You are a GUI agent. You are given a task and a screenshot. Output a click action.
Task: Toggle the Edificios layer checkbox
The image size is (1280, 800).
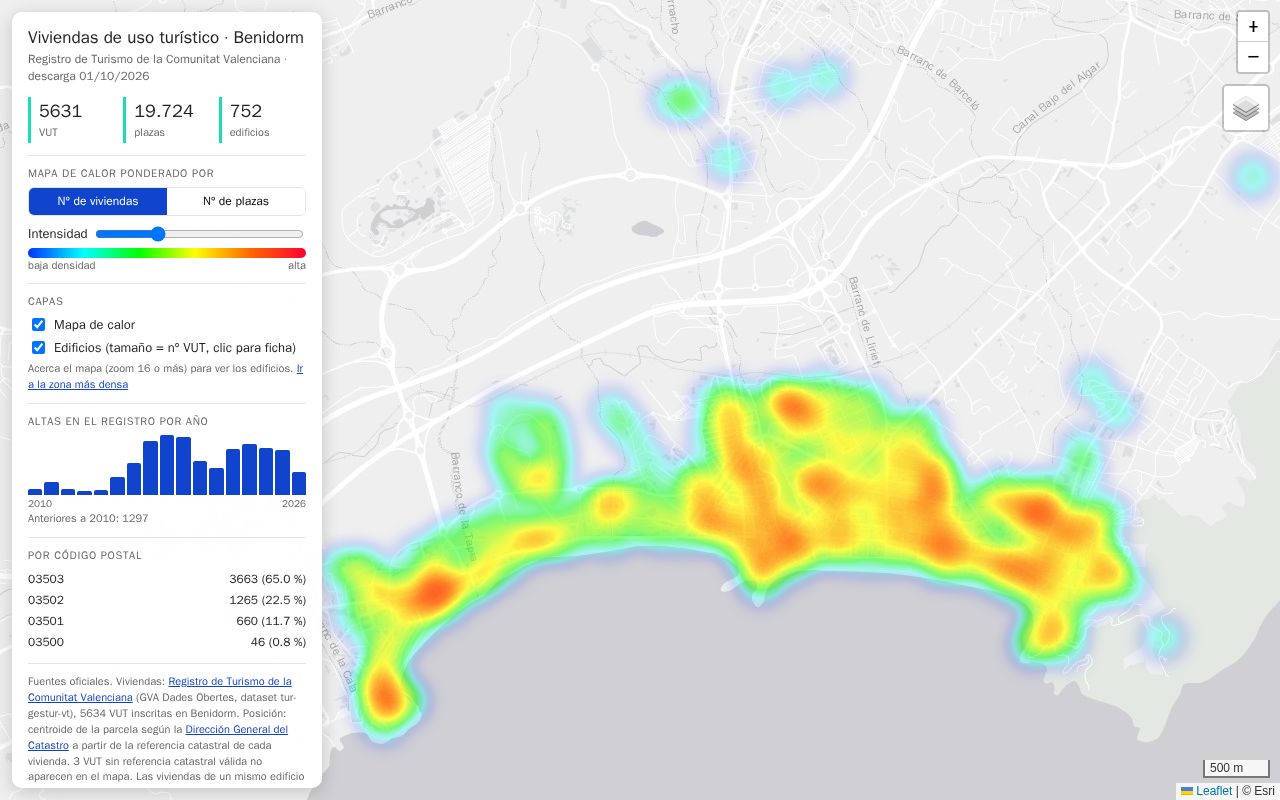click(x=39, y=348)
